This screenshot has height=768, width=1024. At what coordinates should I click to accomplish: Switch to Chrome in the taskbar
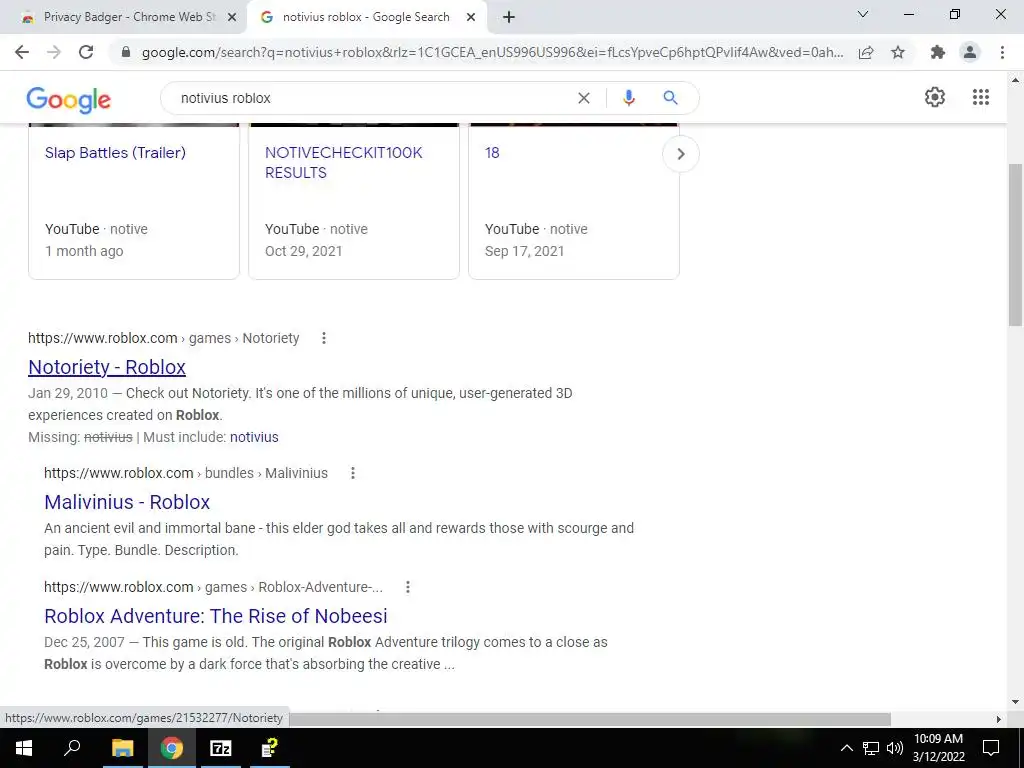[172, 748]
